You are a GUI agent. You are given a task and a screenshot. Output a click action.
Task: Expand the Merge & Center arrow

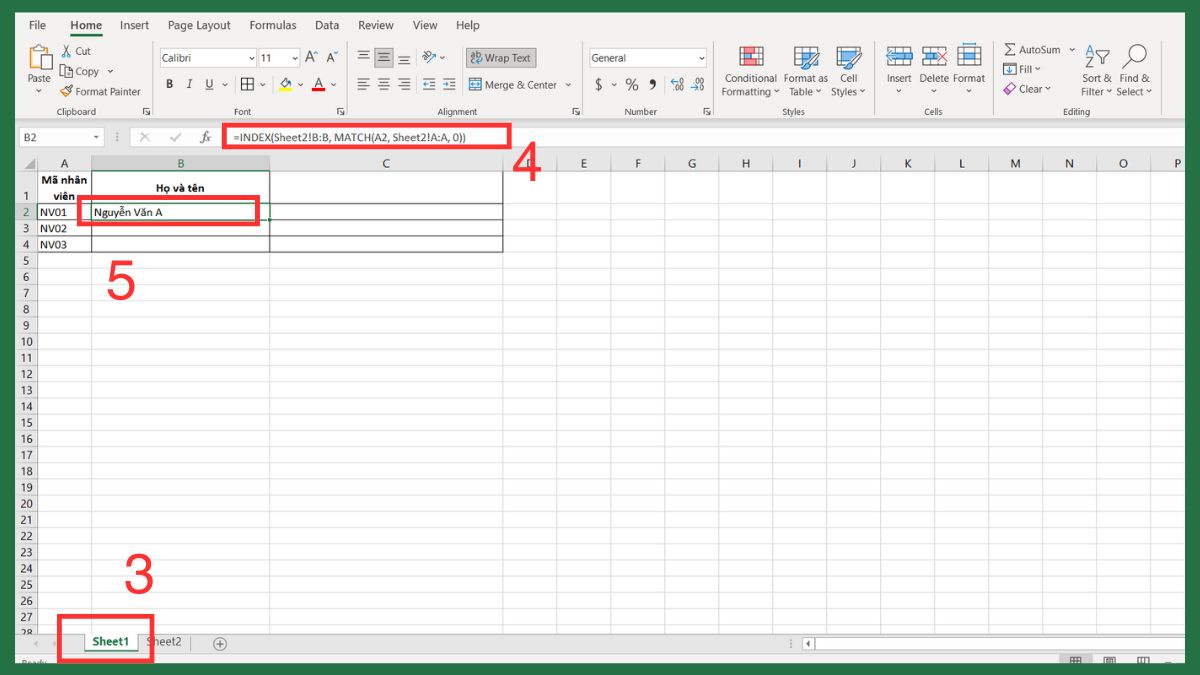568,85
